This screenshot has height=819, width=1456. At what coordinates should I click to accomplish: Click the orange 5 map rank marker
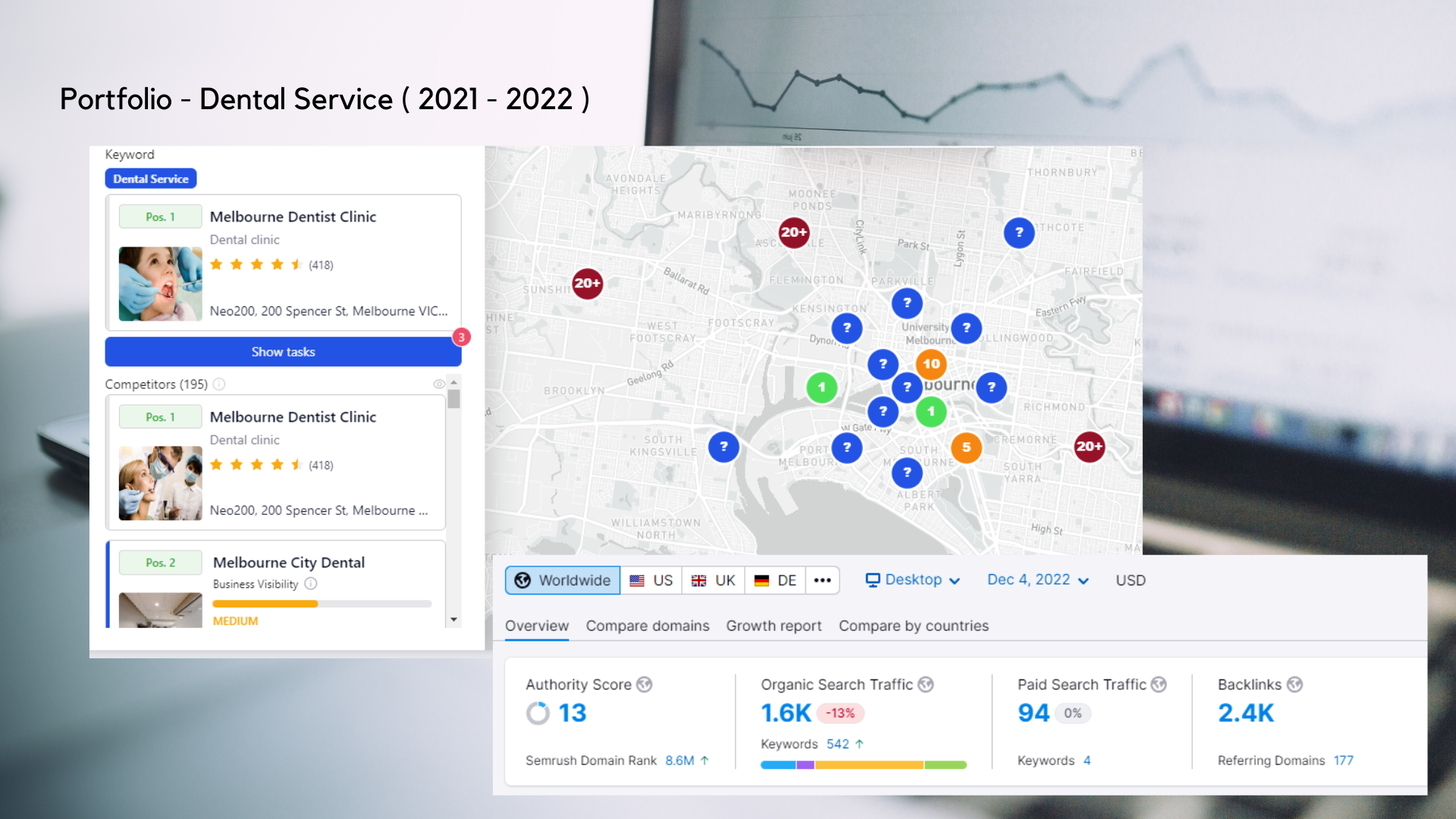(966, 447)
